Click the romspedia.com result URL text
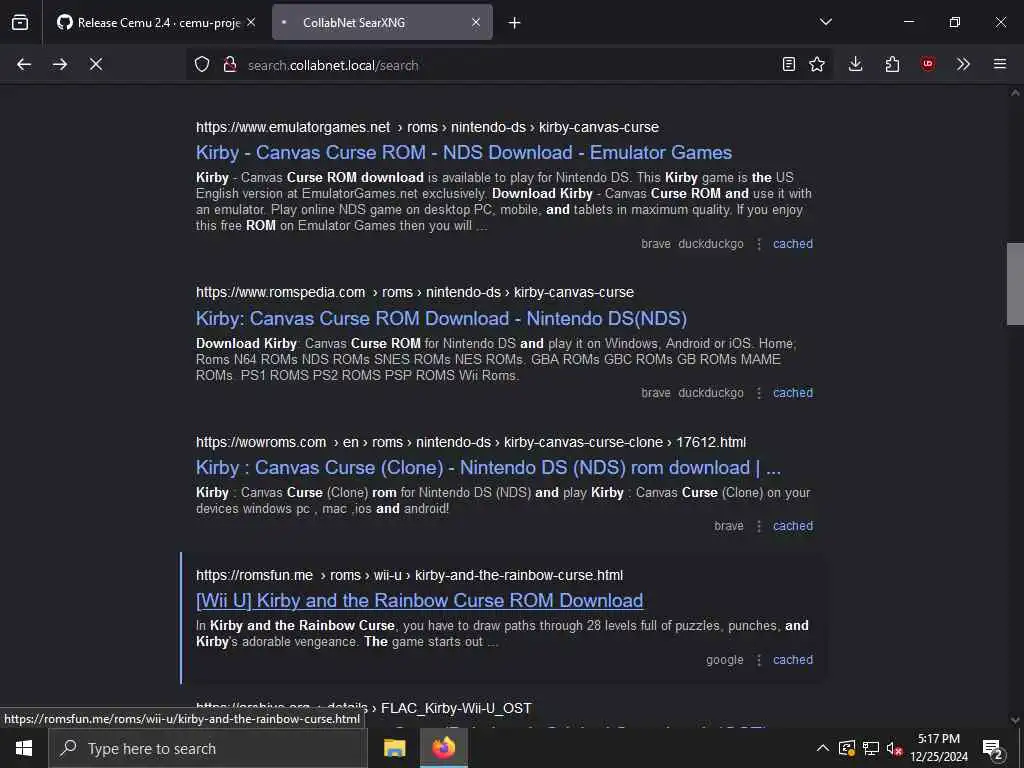This screenshot has height=768, width=1024. point(415,292)
